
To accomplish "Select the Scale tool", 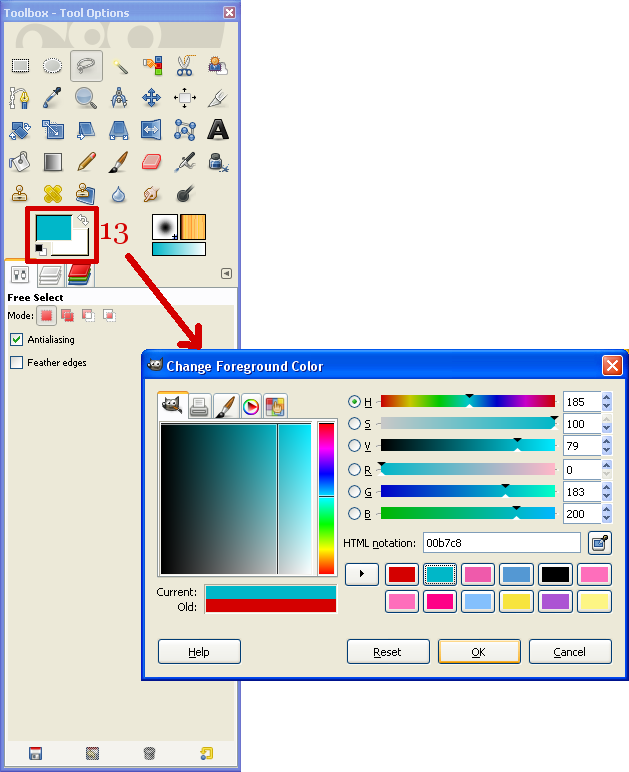I will 53,130.
